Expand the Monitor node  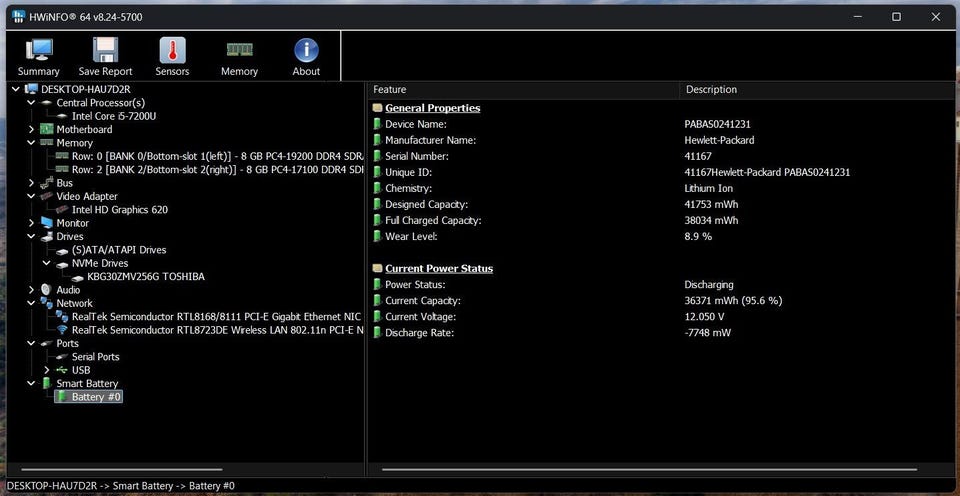tap(31, 223)
